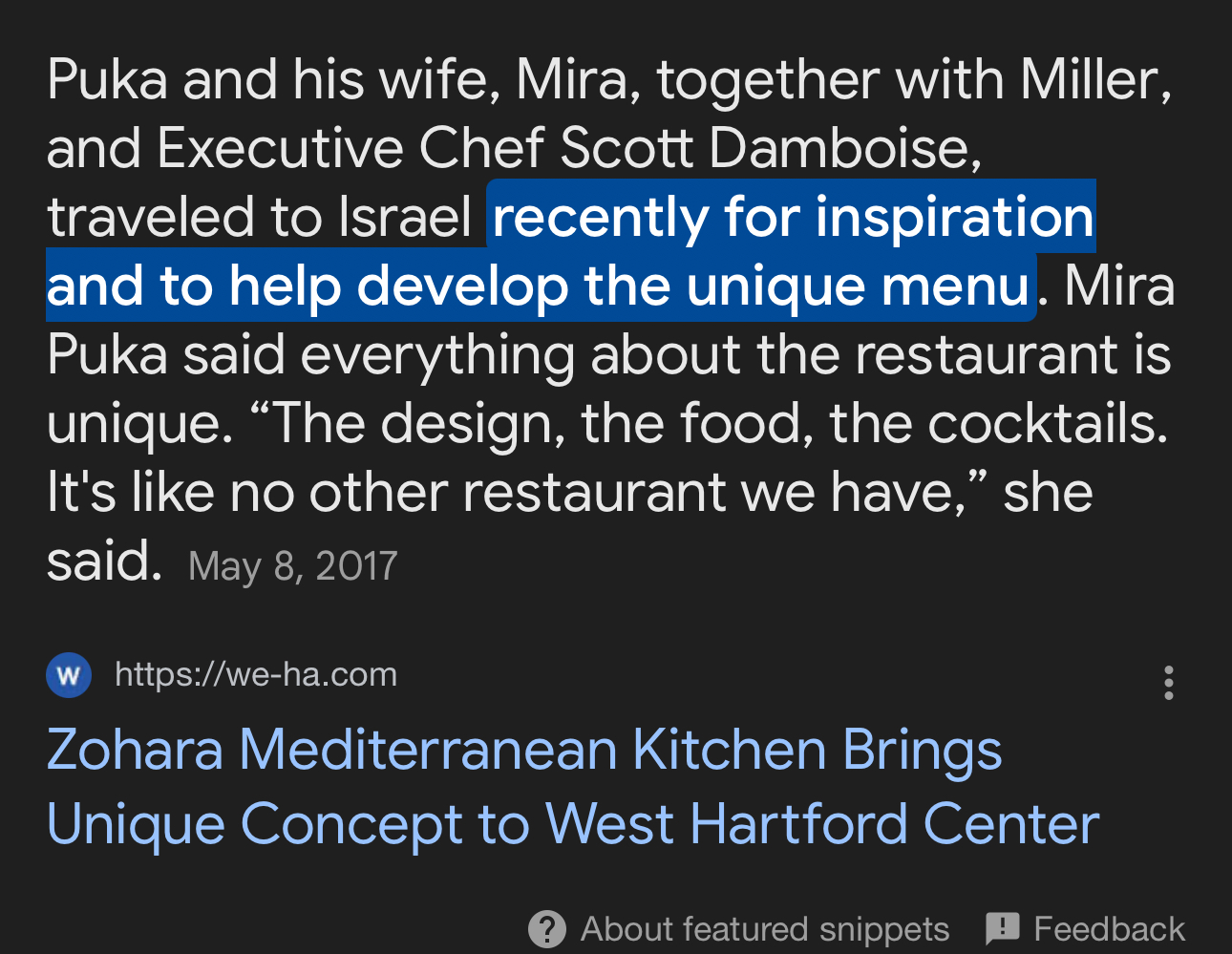The height and width of the screenshot is (954, 1232).
Task: Click the highlighted text and to help develop the unique menu
Action: [x=540, y=286]
